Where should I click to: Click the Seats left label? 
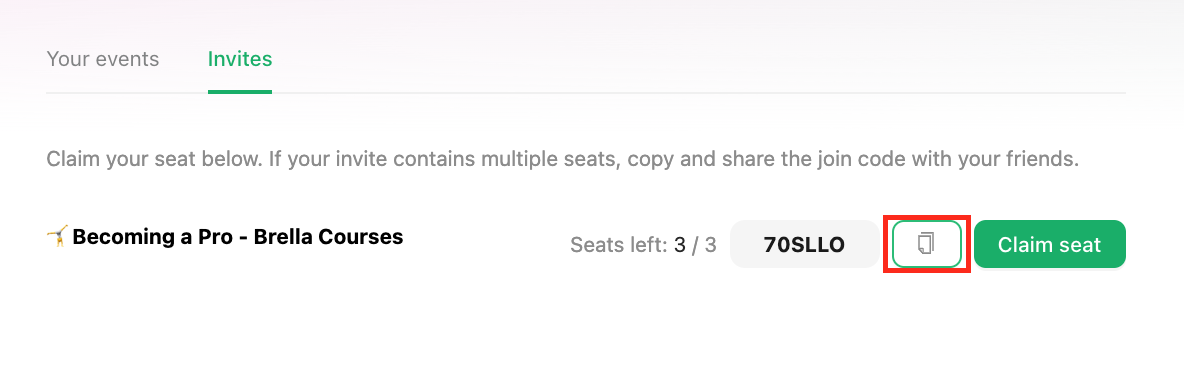pos(619,245)
